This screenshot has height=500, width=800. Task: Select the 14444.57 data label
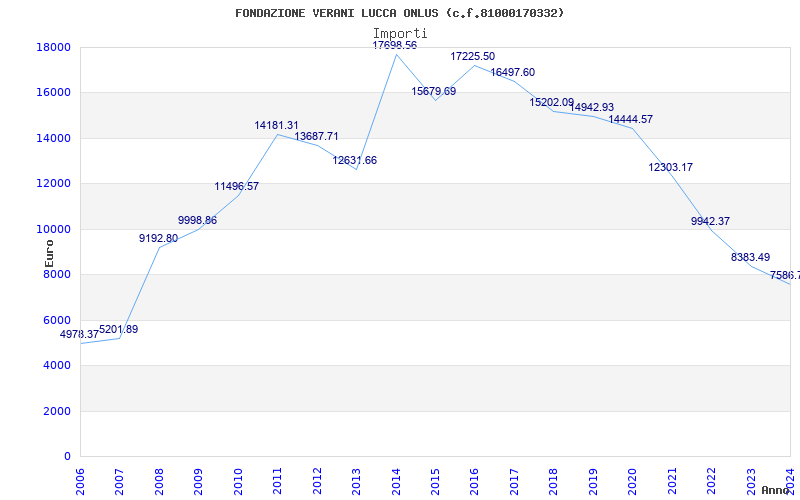pyautogui.click(x=631, y=119)
